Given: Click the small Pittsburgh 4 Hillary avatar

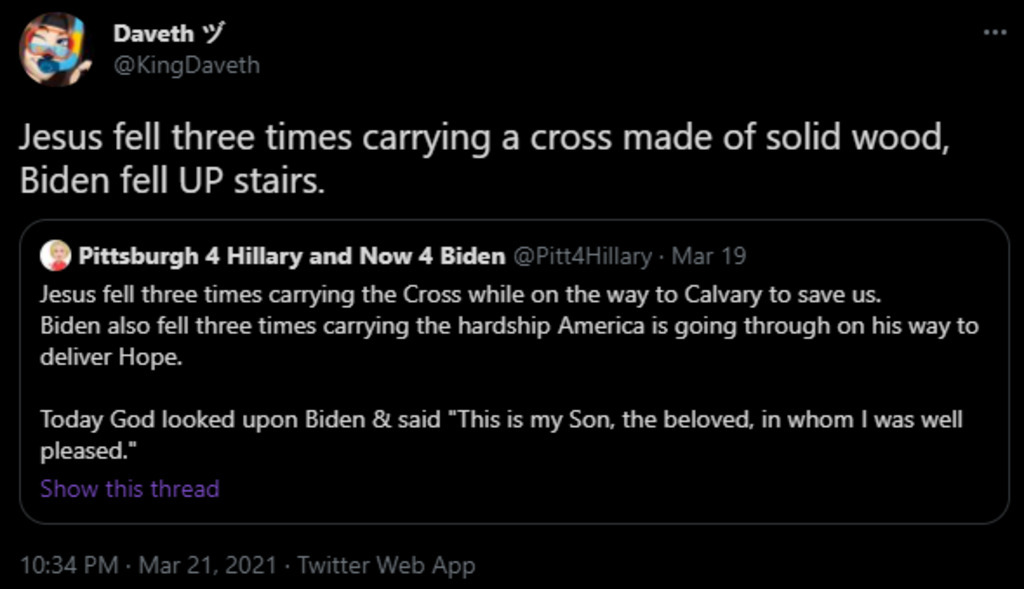Looking at the screenshot, I should pyautogui.click(x=56, y=256).
